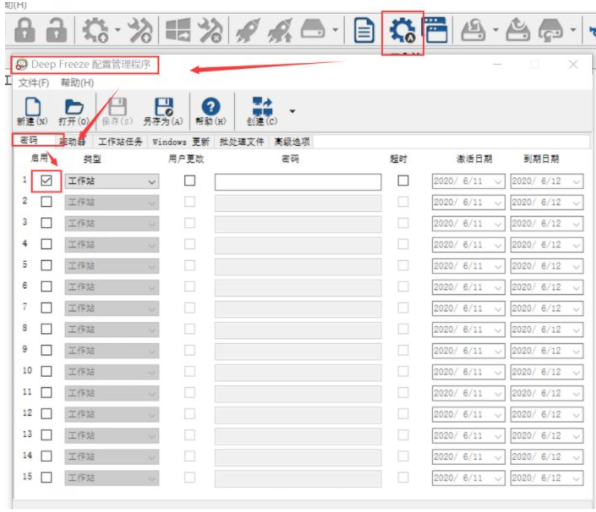Click the 类型 column header
Viewport: 596px width, 512px height.
92,159
